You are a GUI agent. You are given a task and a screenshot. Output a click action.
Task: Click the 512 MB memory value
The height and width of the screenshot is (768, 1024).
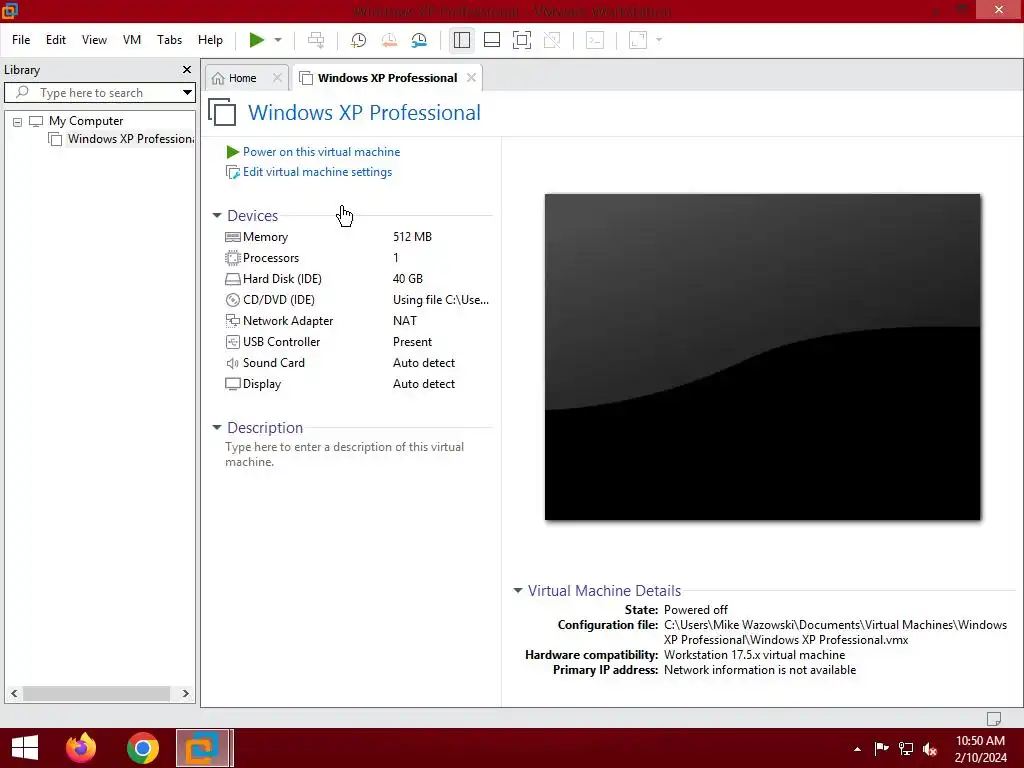pyautogui.click(x=412, y=237)
